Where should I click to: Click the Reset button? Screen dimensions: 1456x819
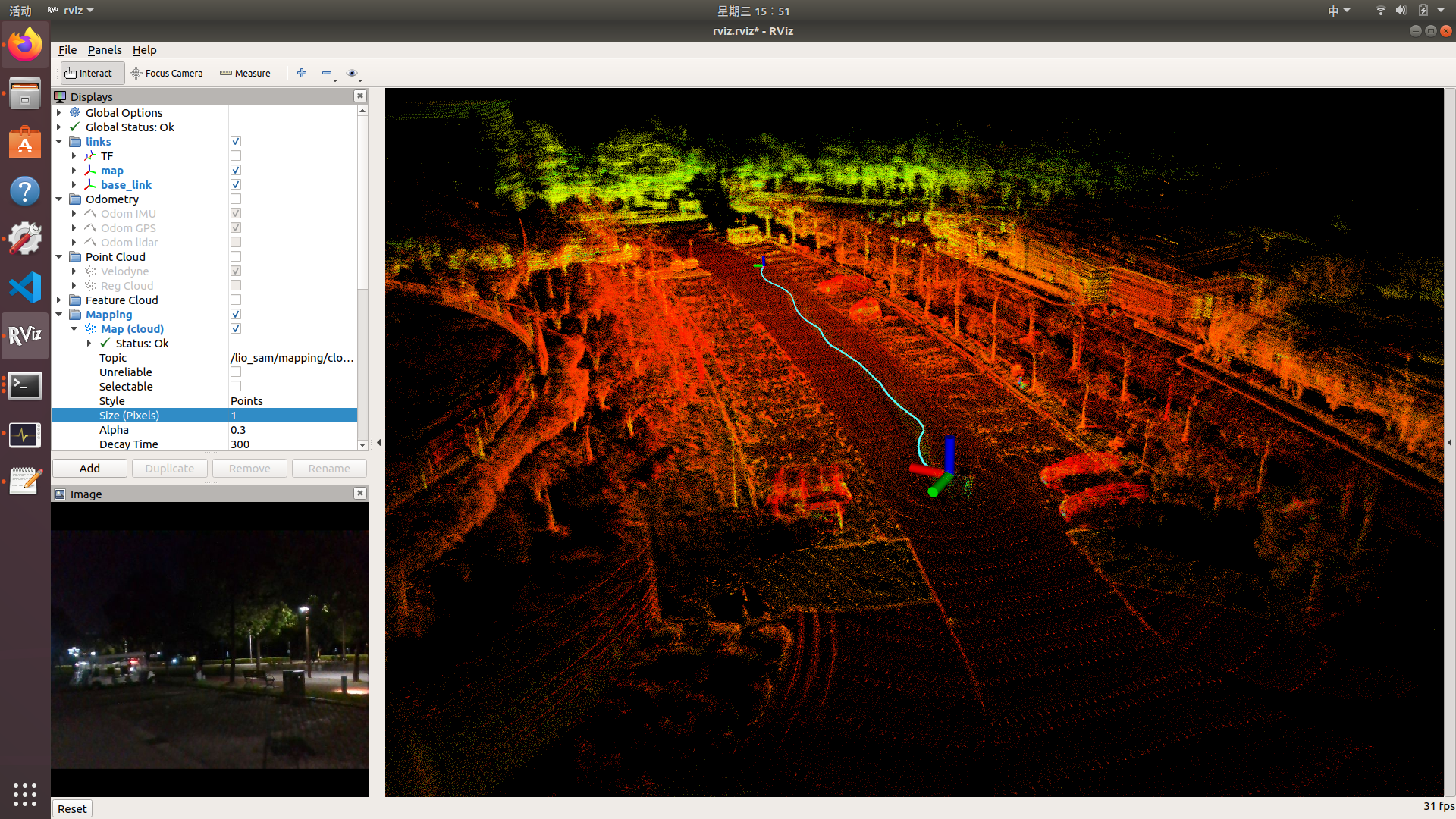72,808
